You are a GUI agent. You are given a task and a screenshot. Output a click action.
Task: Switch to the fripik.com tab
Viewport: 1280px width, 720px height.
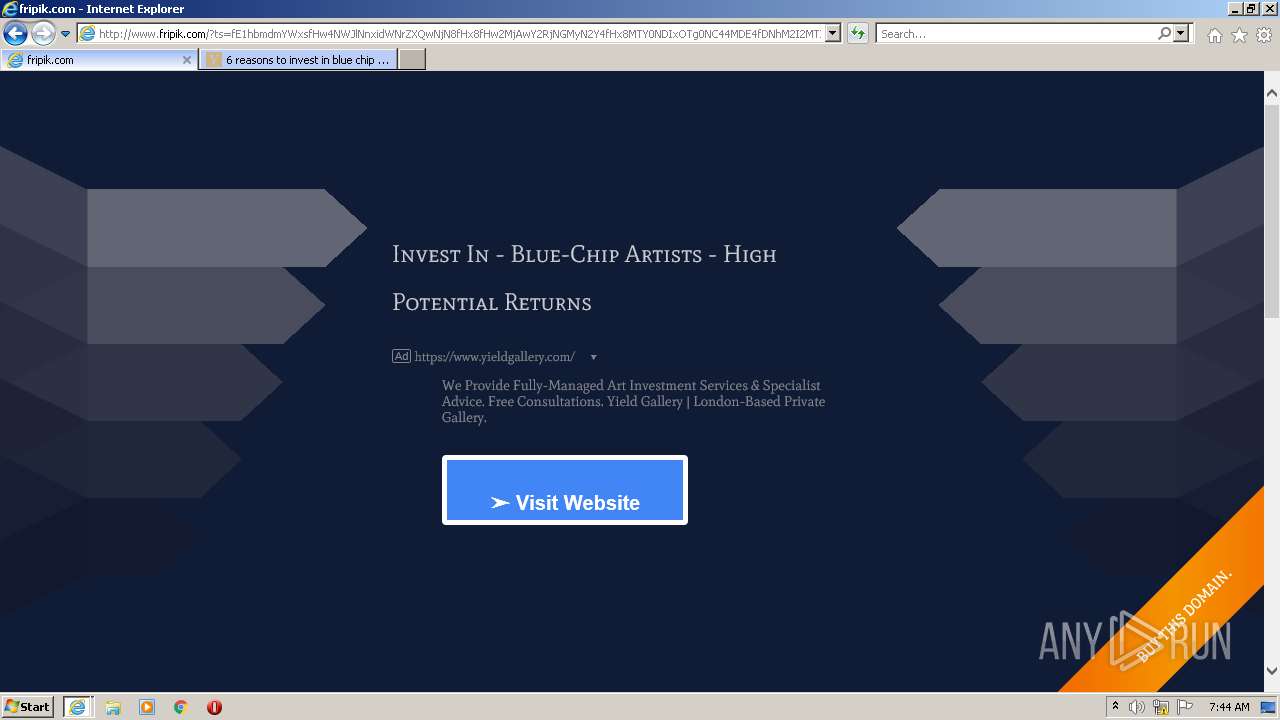[98, 60]
